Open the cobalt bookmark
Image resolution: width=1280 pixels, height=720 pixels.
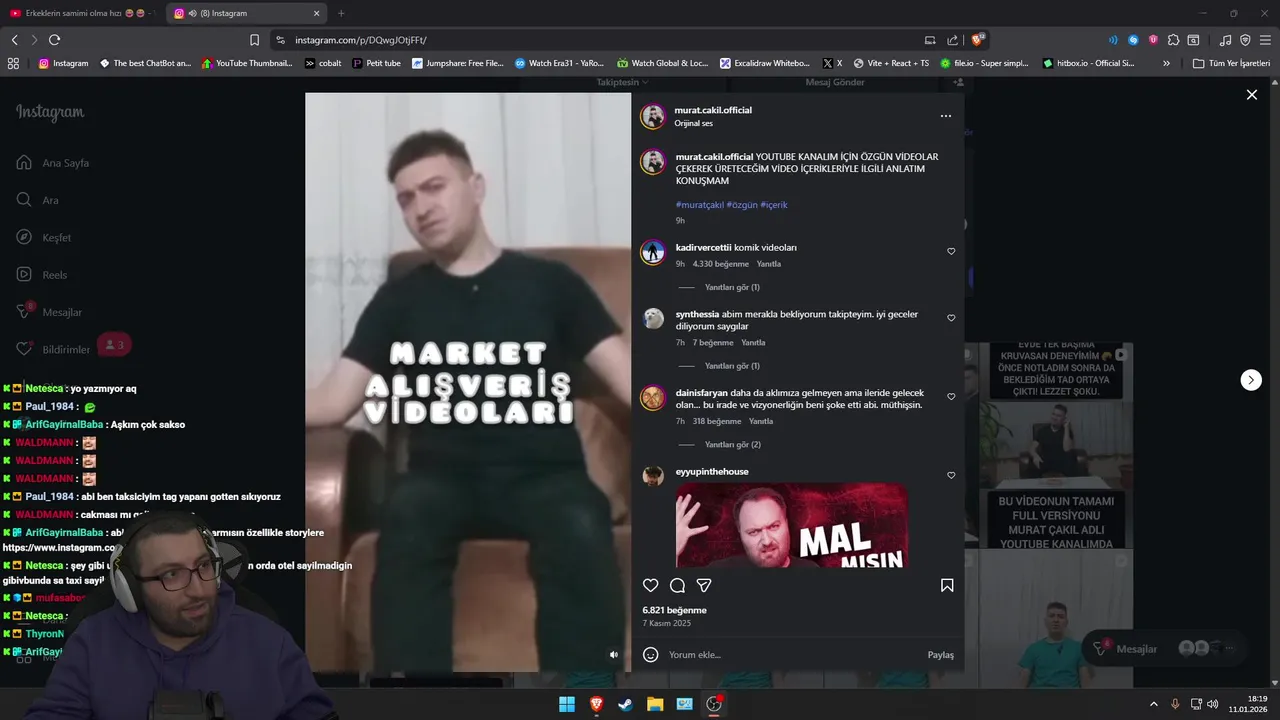pyautogui.click(x=323, y=63)
